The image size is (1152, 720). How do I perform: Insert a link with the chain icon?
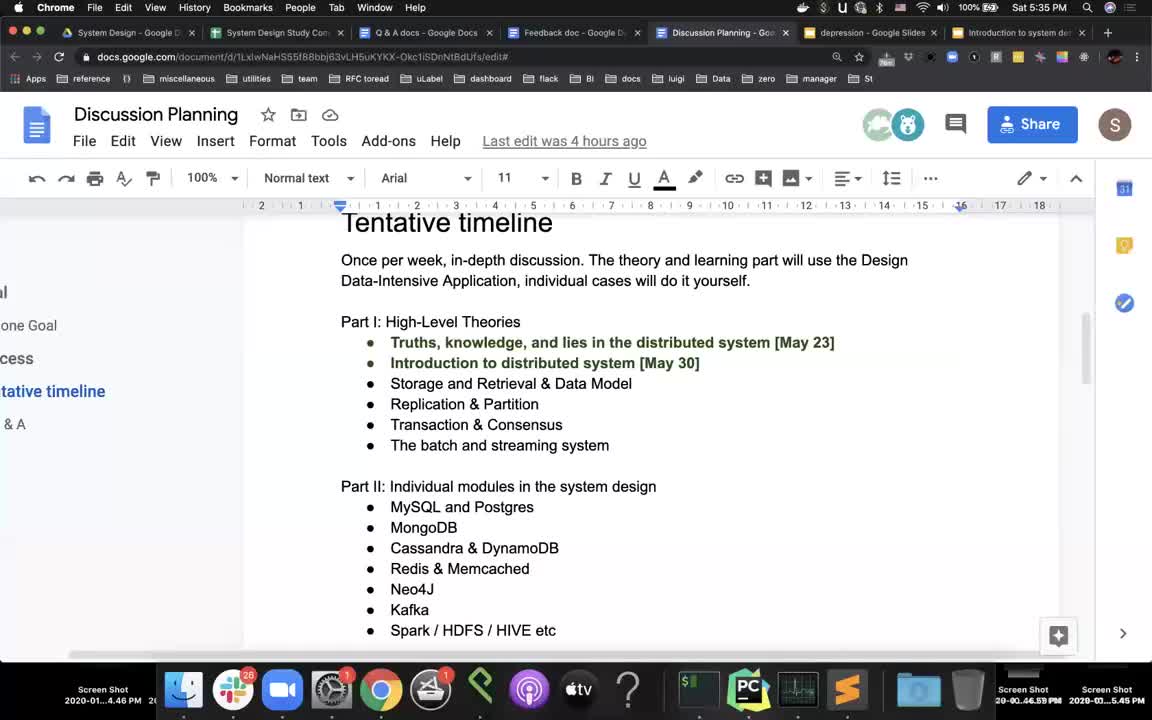tap(734, 179)
